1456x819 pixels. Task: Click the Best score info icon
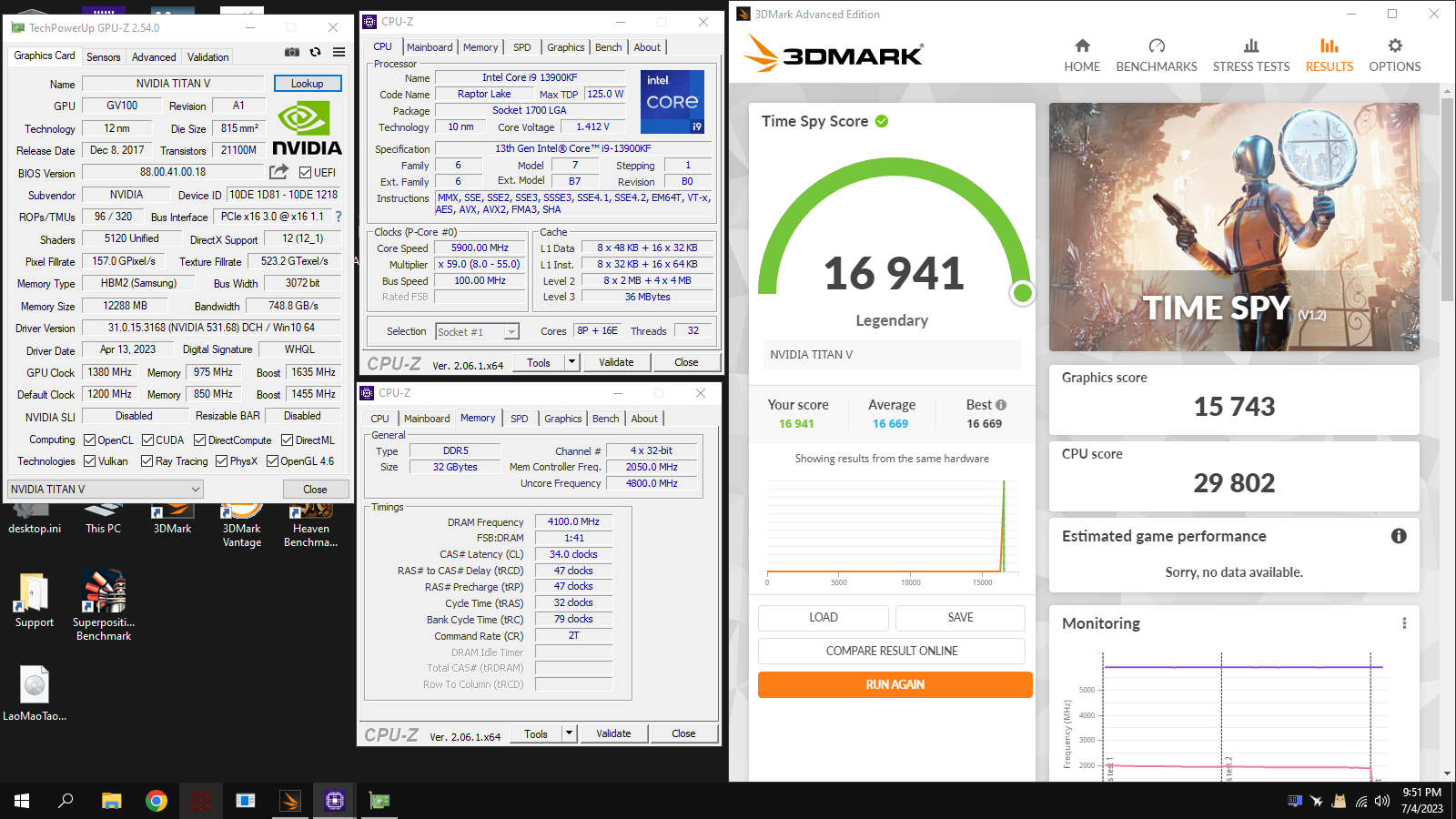coord(1001,405)
